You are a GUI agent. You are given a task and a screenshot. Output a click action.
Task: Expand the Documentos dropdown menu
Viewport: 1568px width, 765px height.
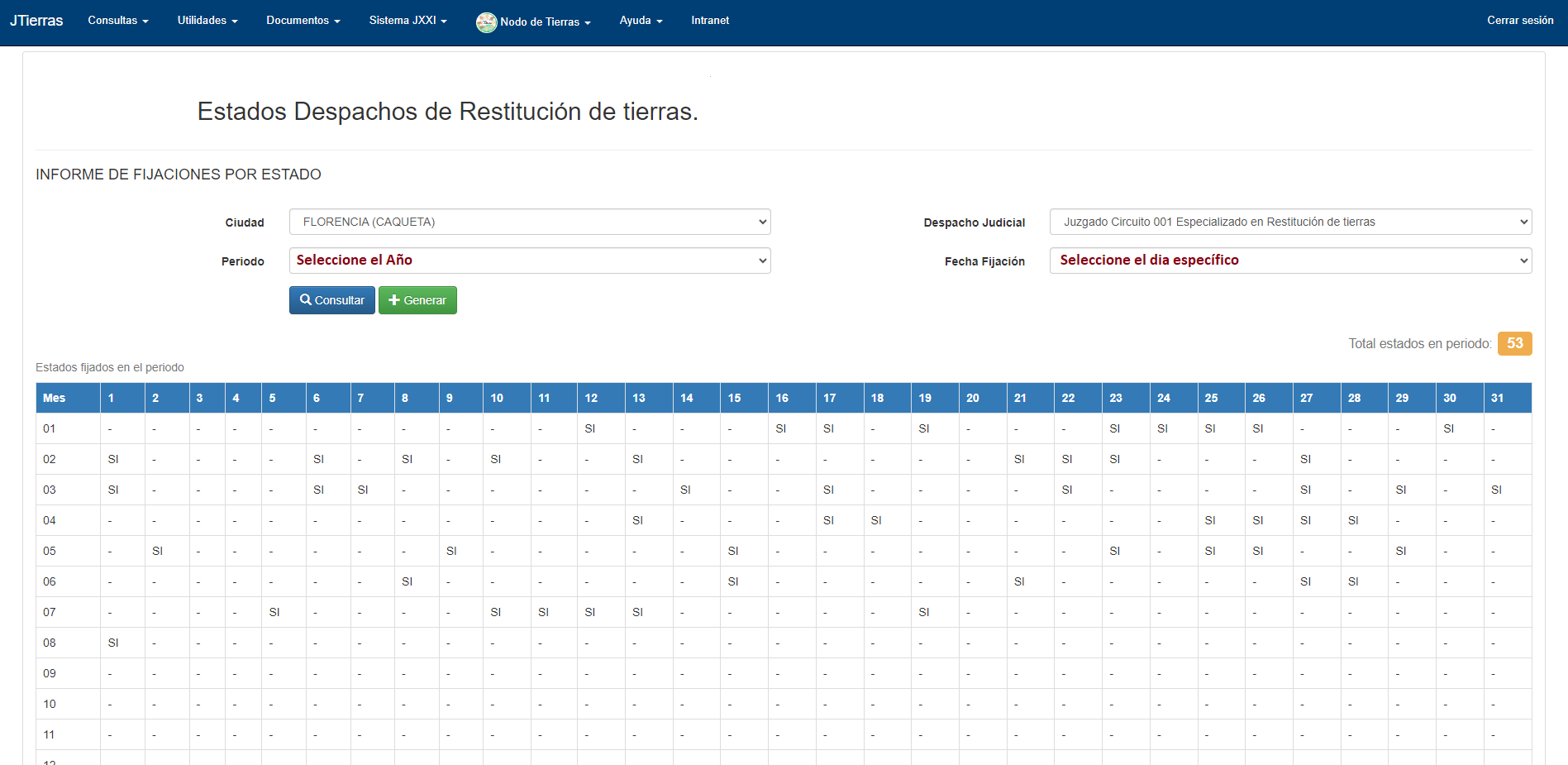point(303,21)
